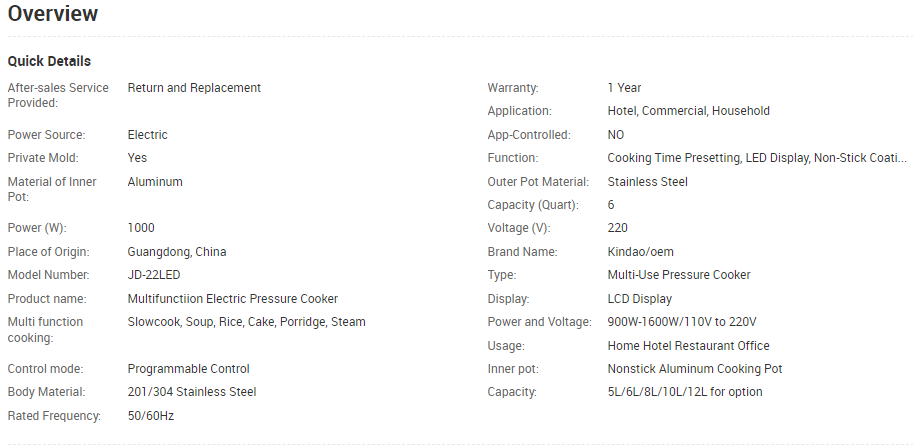
Task: Click 'Multi-Use Pressure Cooker' type value
Action: click(x=679, y=275)
